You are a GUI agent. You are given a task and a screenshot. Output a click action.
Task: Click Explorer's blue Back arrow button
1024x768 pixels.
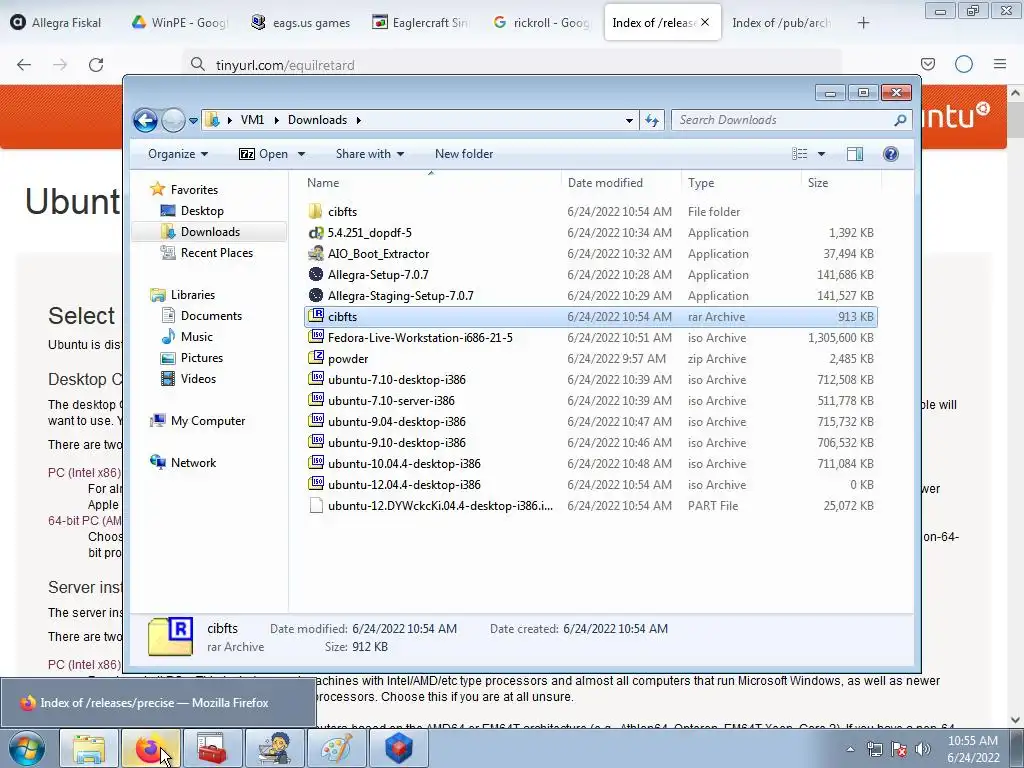[145, 120]
